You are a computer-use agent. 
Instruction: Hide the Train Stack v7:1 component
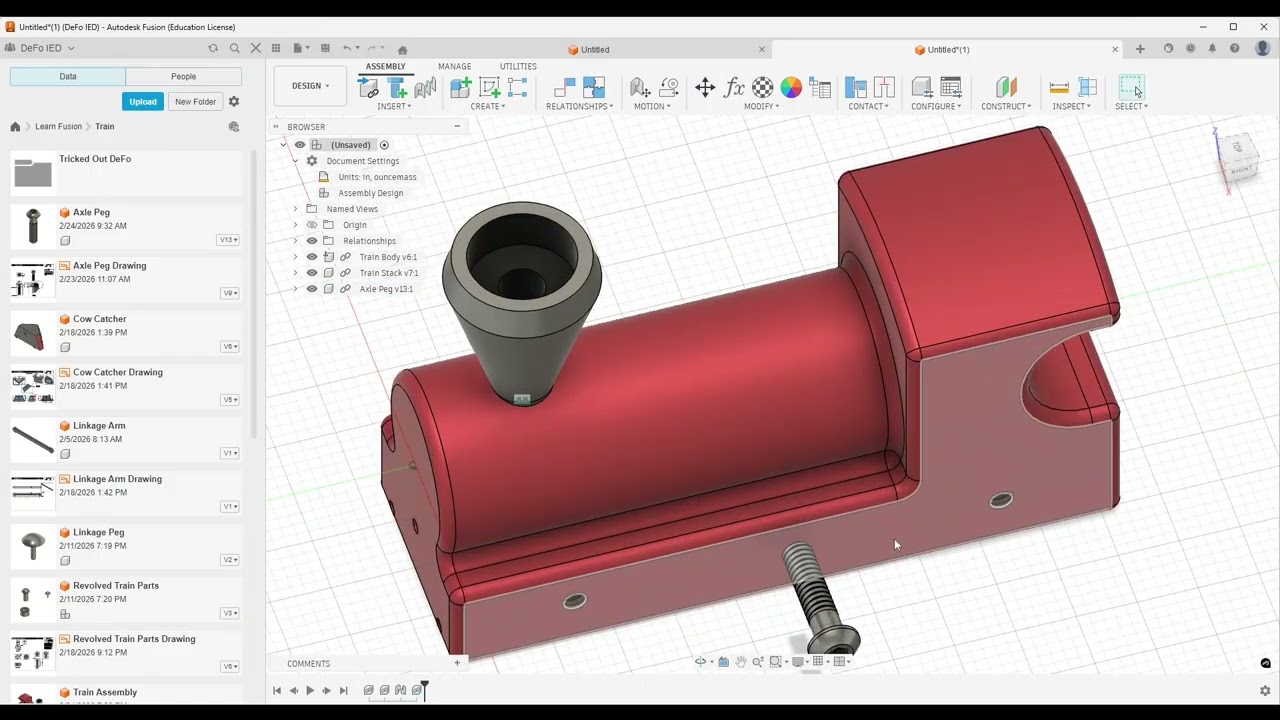pos(312,273)
